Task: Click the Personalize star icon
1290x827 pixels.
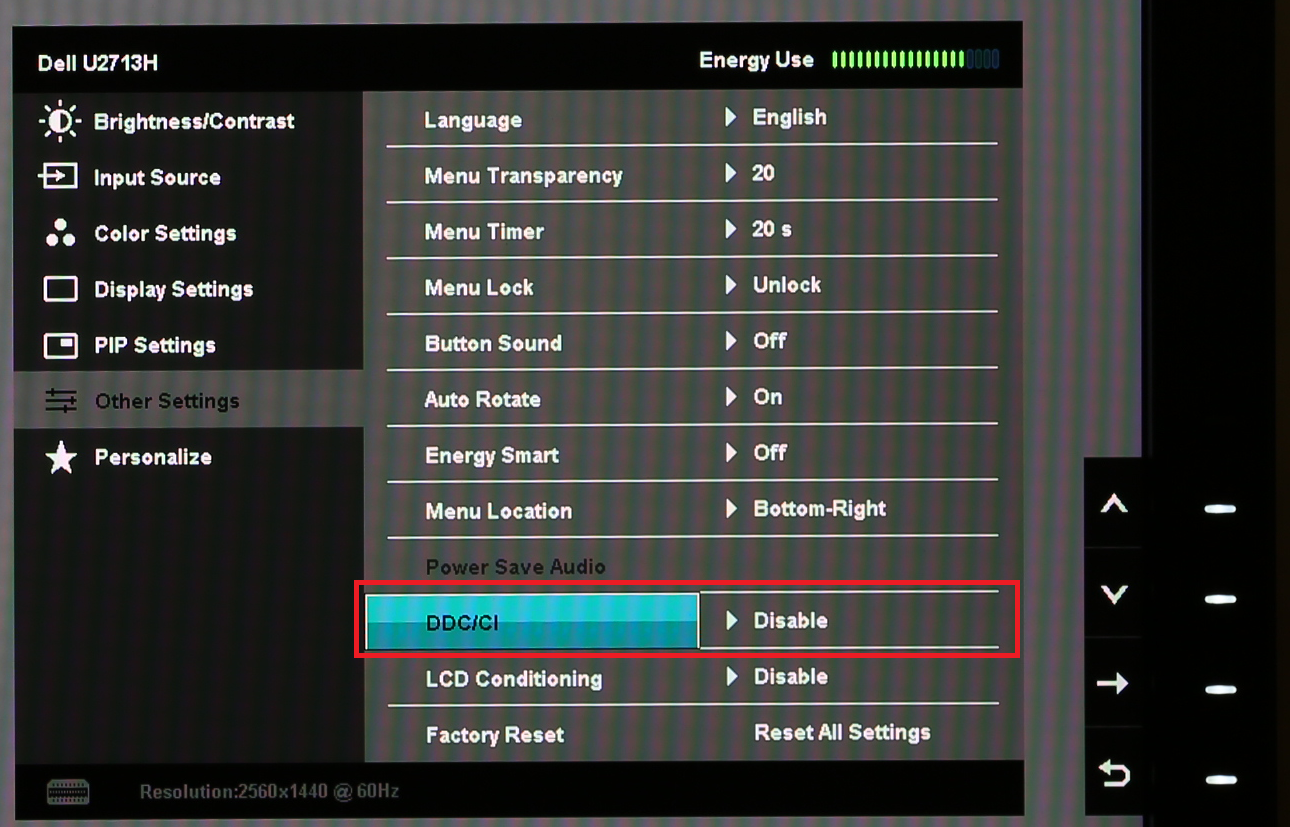Action: [x=61, y=458]
